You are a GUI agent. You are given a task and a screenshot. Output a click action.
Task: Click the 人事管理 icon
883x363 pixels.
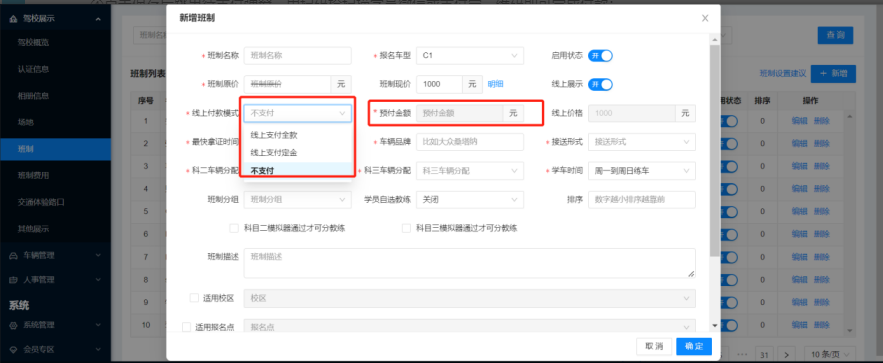pyautogui.click(x=14, y=279)
